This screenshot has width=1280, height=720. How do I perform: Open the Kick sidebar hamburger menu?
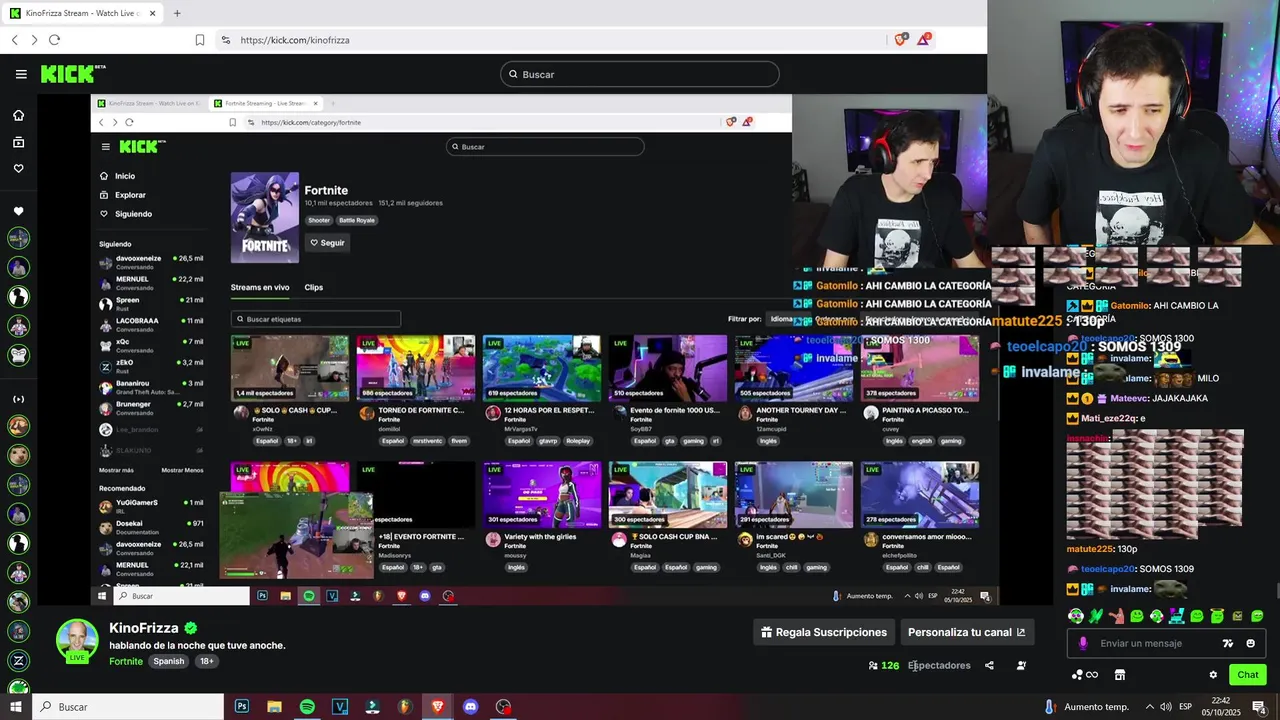coord(21,74)
